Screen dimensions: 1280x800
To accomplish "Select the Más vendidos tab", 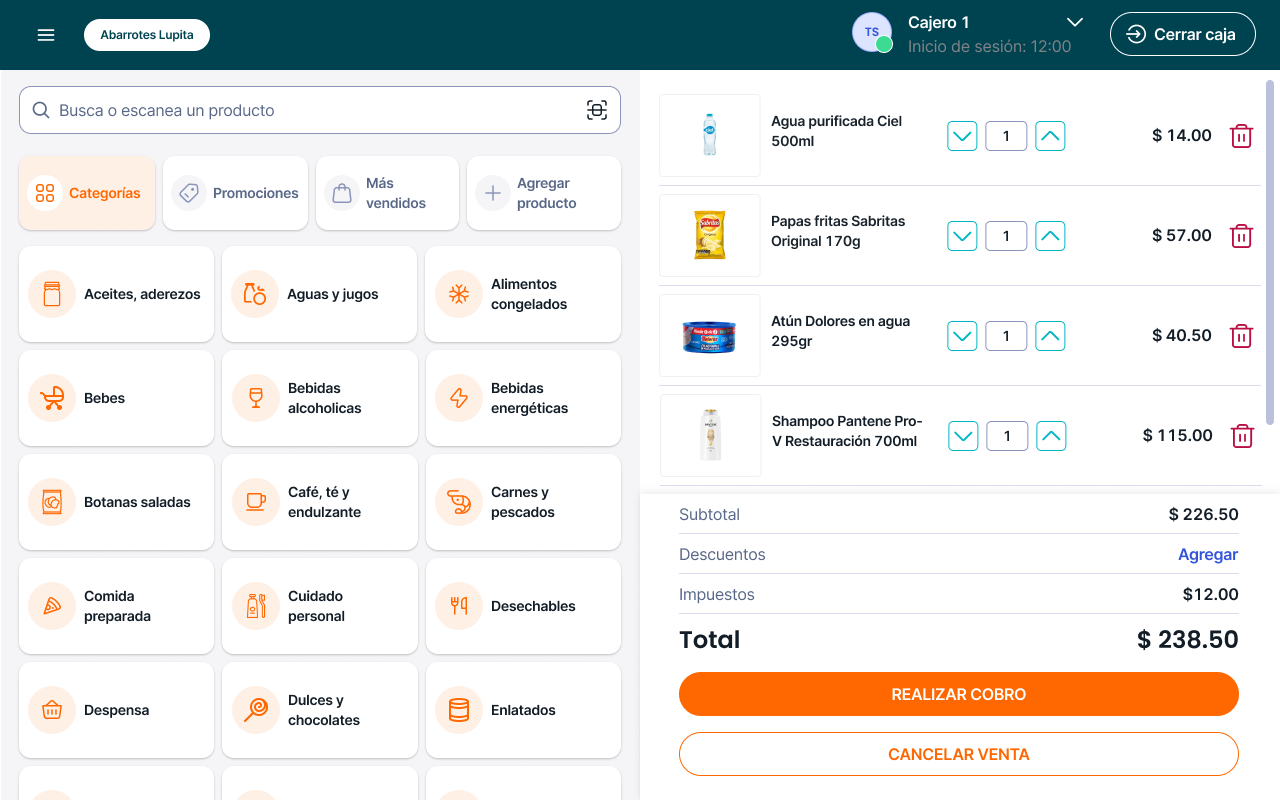I will pos(387,193).
